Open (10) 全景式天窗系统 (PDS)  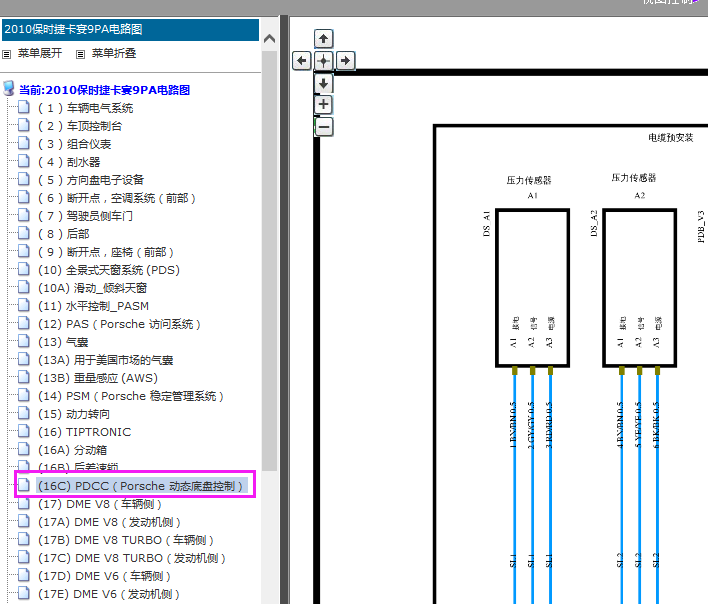tap(109, 270)
